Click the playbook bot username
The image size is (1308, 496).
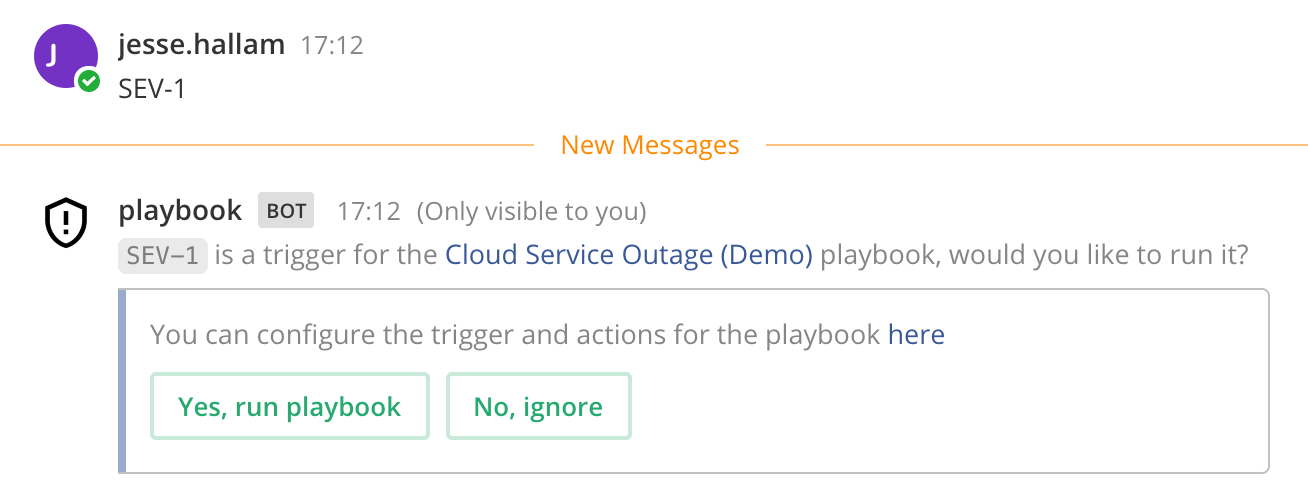(x=180, y=211)
